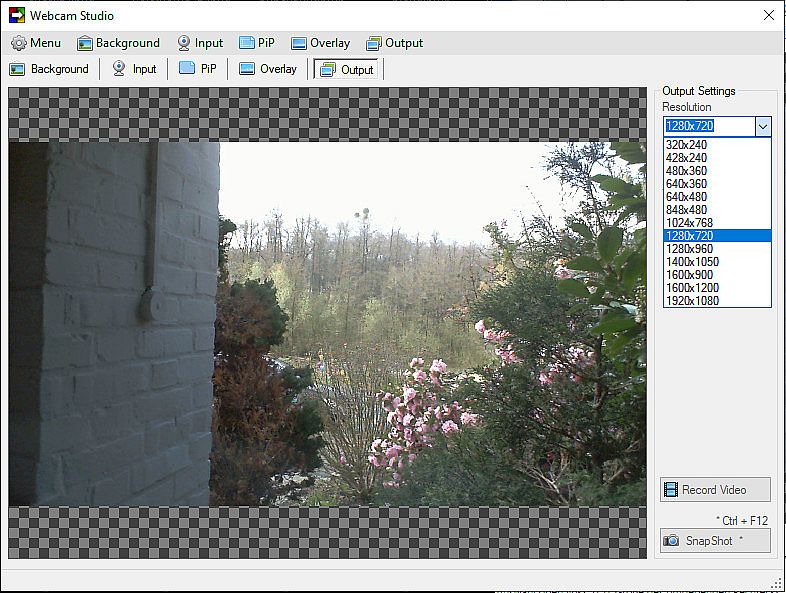Choose 428x240 resolution
Screen dimensions: 786x593
pyautogui.click(x=717, y=158)
